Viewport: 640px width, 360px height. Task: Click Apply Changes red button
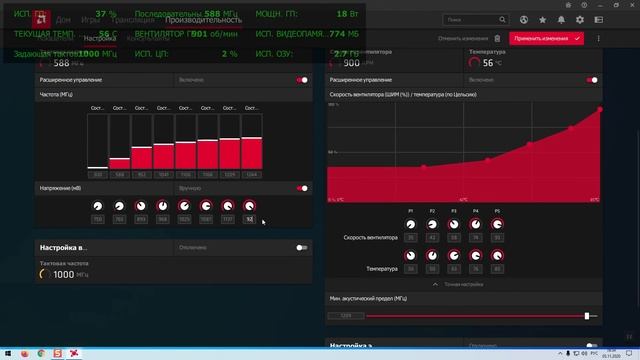click(x=546, y=38)
